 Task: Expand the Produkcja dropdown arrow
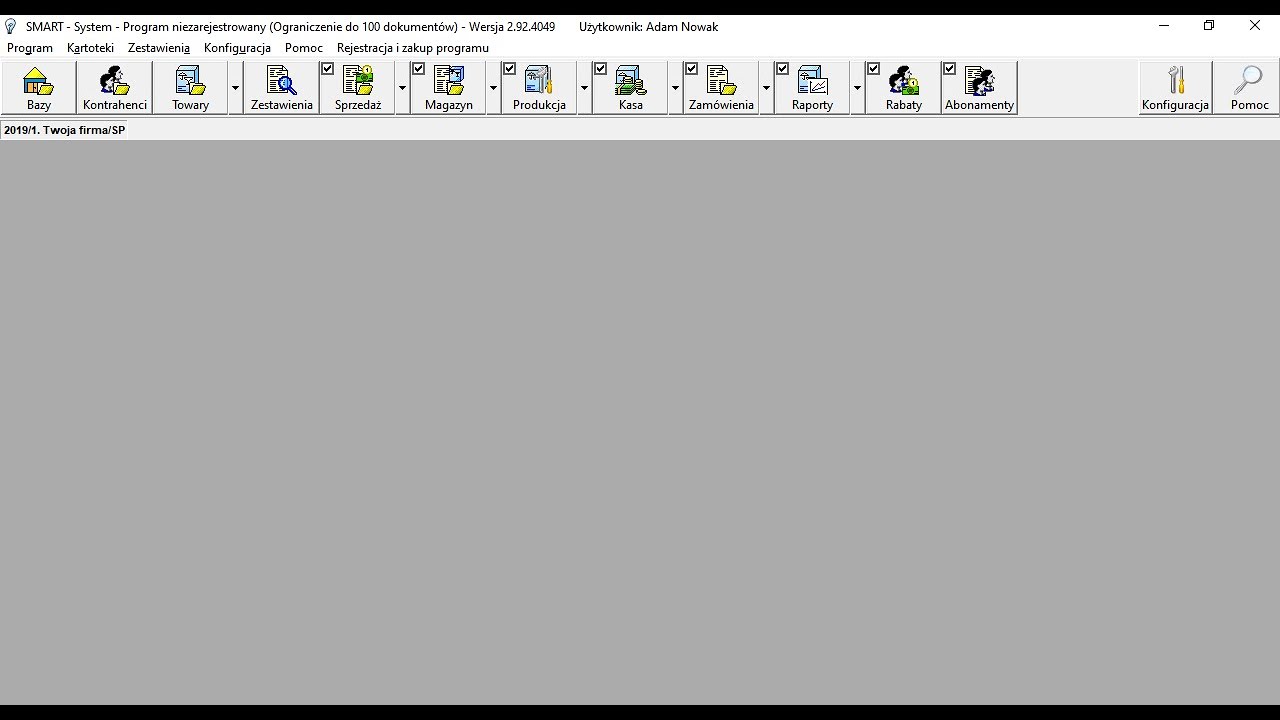tap(585, 88)
